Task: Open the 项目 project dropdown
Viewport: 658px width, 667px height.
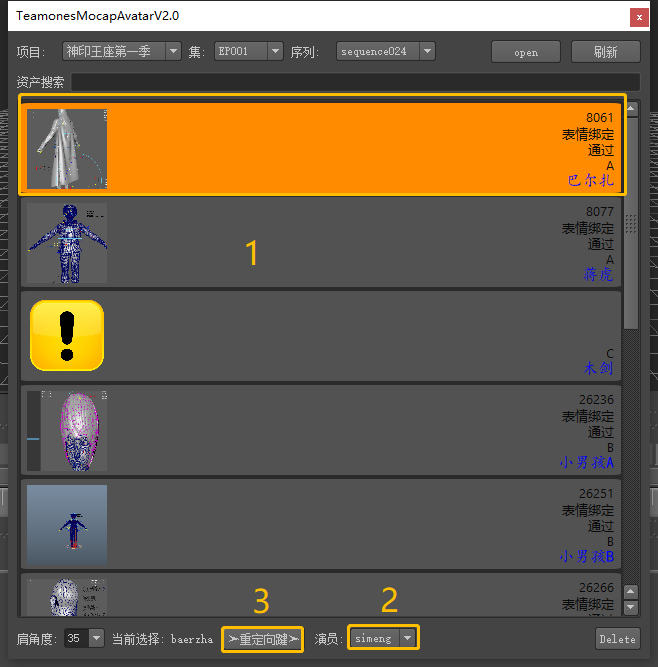Action: click(122, 51)
